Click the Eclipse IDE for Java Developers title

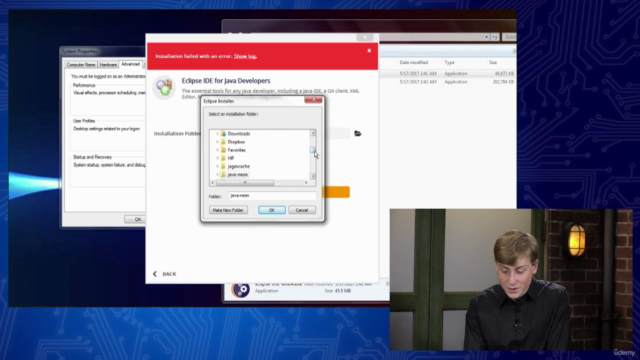(226, 81)
